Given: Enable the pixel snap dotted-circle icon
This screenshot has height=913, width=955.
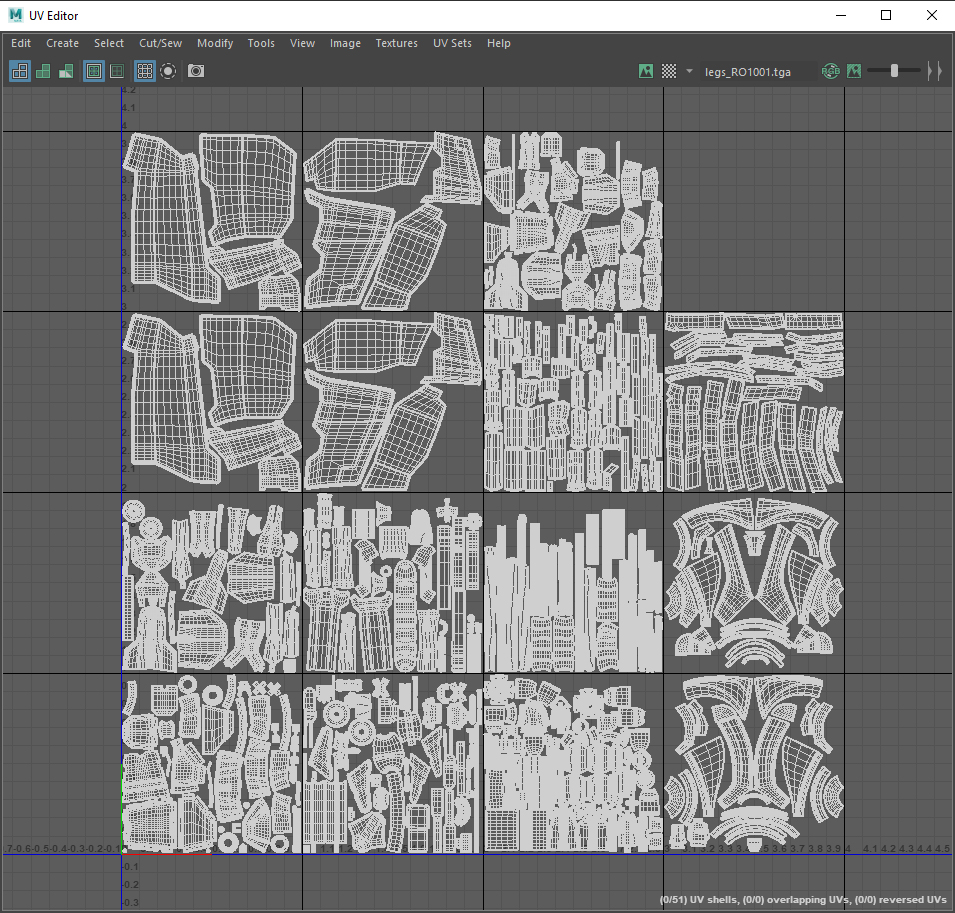Looking at the screenshot, I should click(167, 71).
